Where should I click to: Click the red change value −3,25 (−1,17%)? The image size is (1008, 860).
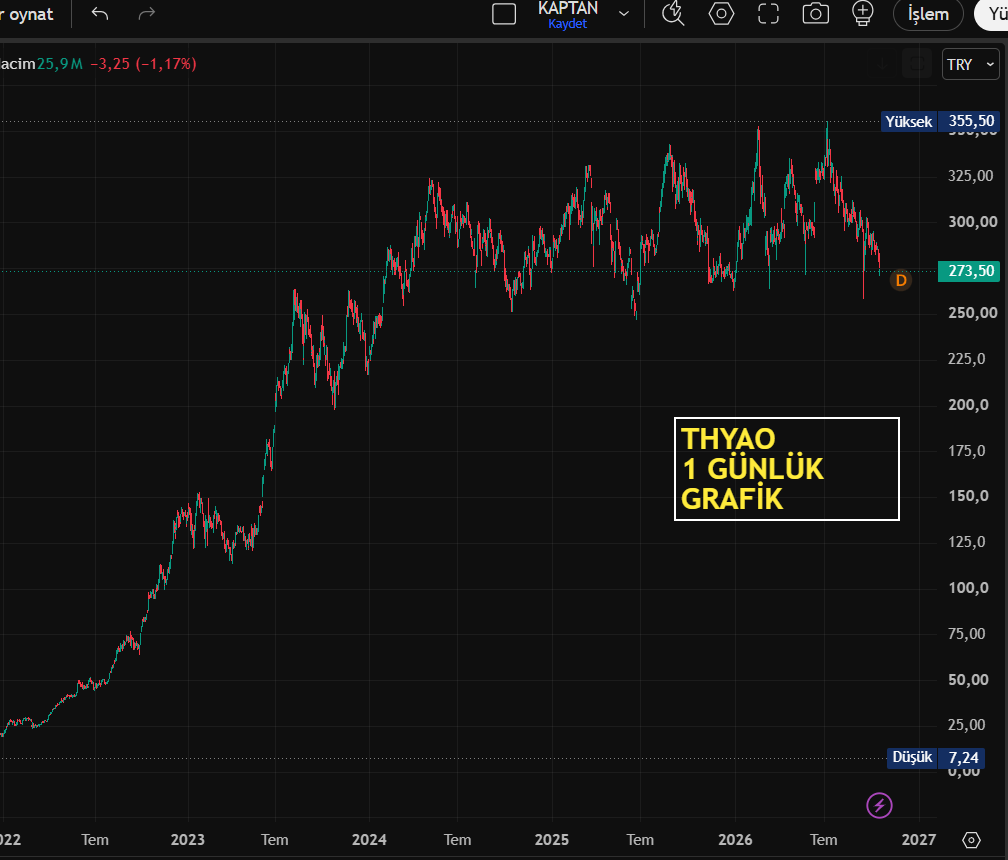pyautogui.click(x=143, y=64)
